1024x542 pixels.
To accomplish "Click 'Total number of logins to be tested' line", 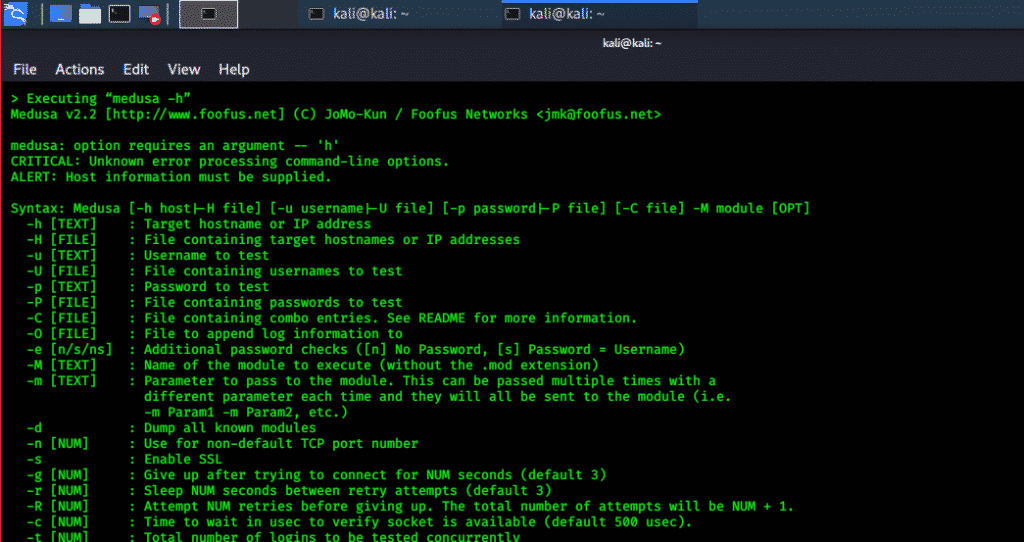I will tap(332, 536).
